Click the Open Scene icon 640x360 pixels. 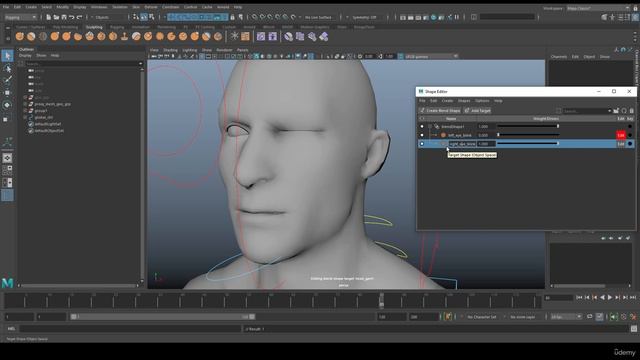56,17
